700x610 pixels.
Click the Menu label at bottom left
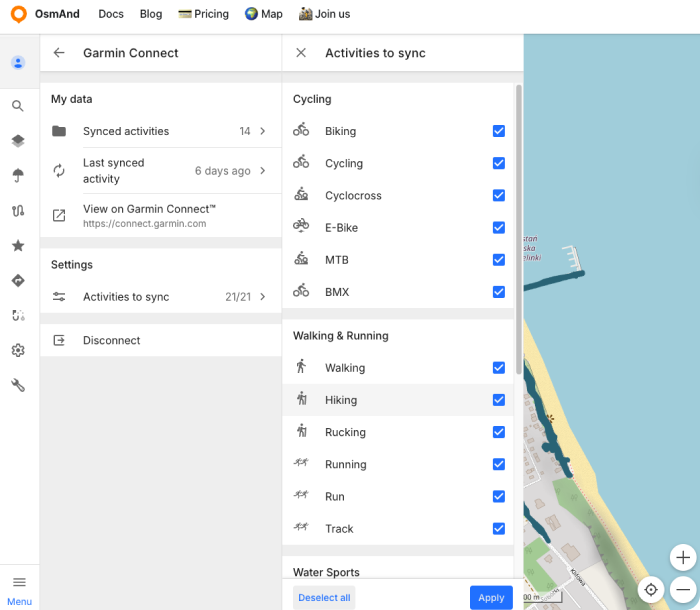[19, 602]
